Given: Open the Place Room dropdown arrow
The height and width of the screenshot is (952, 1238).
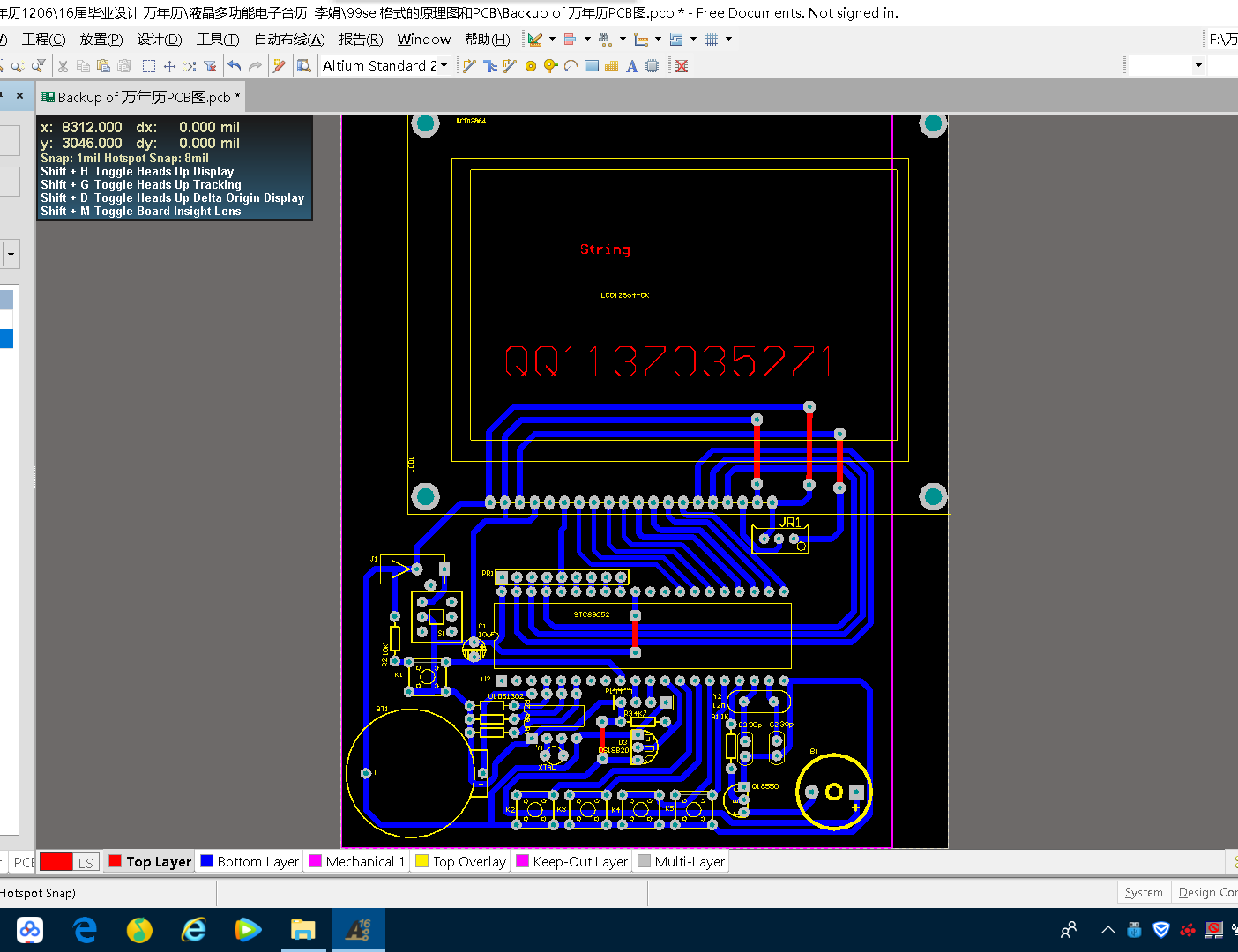Looking at the screenshot, I should point(693,40).
